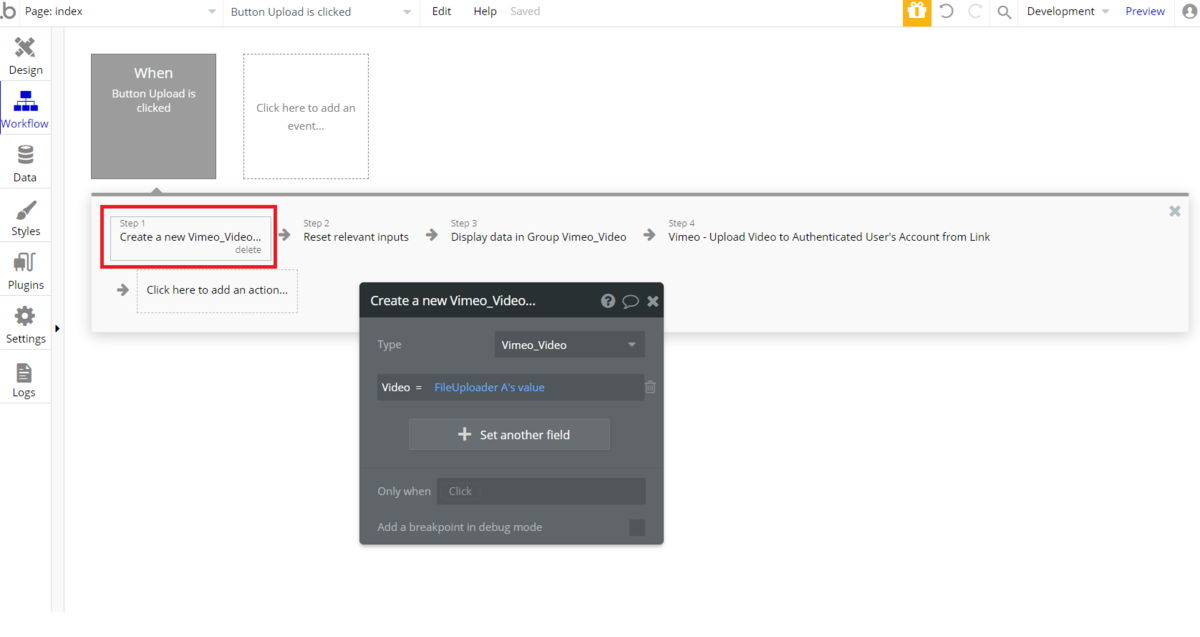Select Step 4 Vimeo Upload Video action
The image size is (1200, 637).
click(829, 231)
